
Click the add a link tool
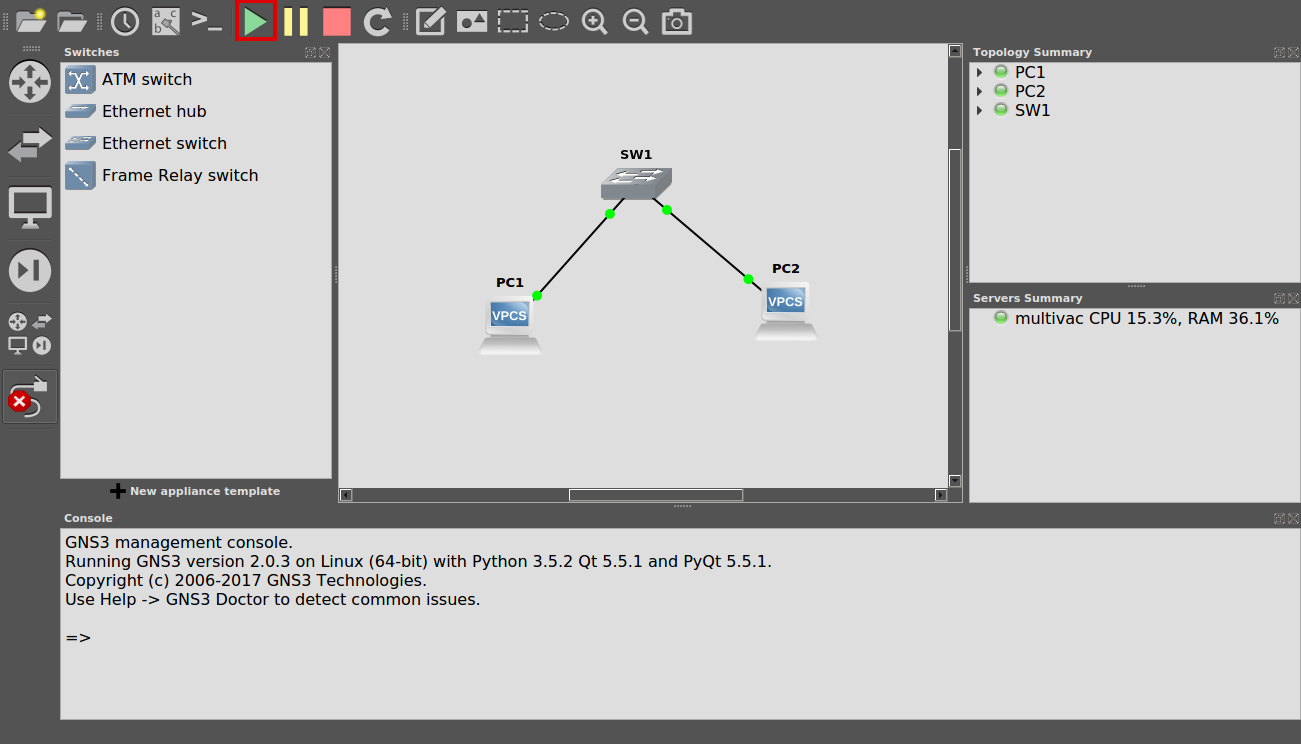point(30,396)
